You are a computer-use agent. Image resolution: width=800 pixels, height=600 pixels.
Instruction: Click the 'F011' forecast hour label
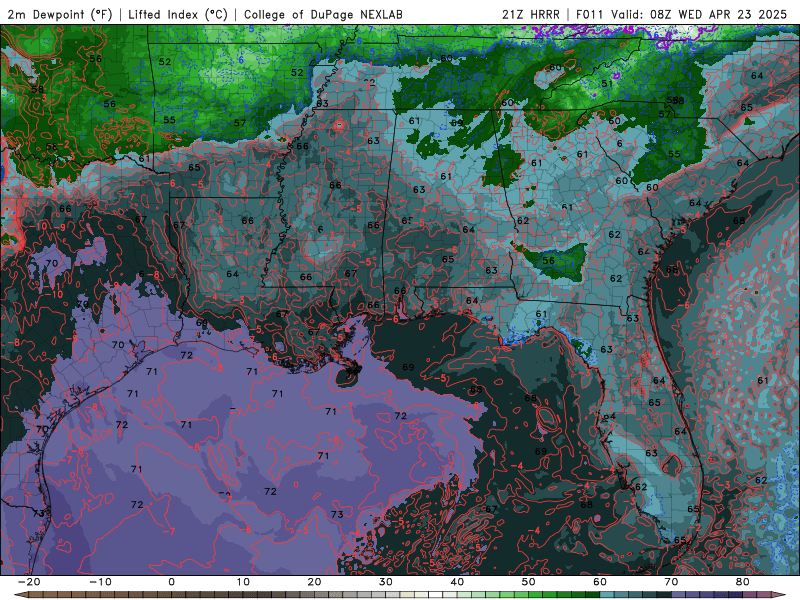[x=591, y=14]
